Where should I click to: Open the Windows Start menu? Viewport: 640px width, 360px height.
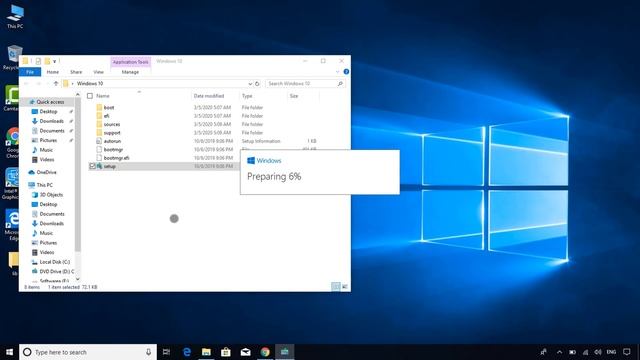pyautogui.click(x=9, y=352)
